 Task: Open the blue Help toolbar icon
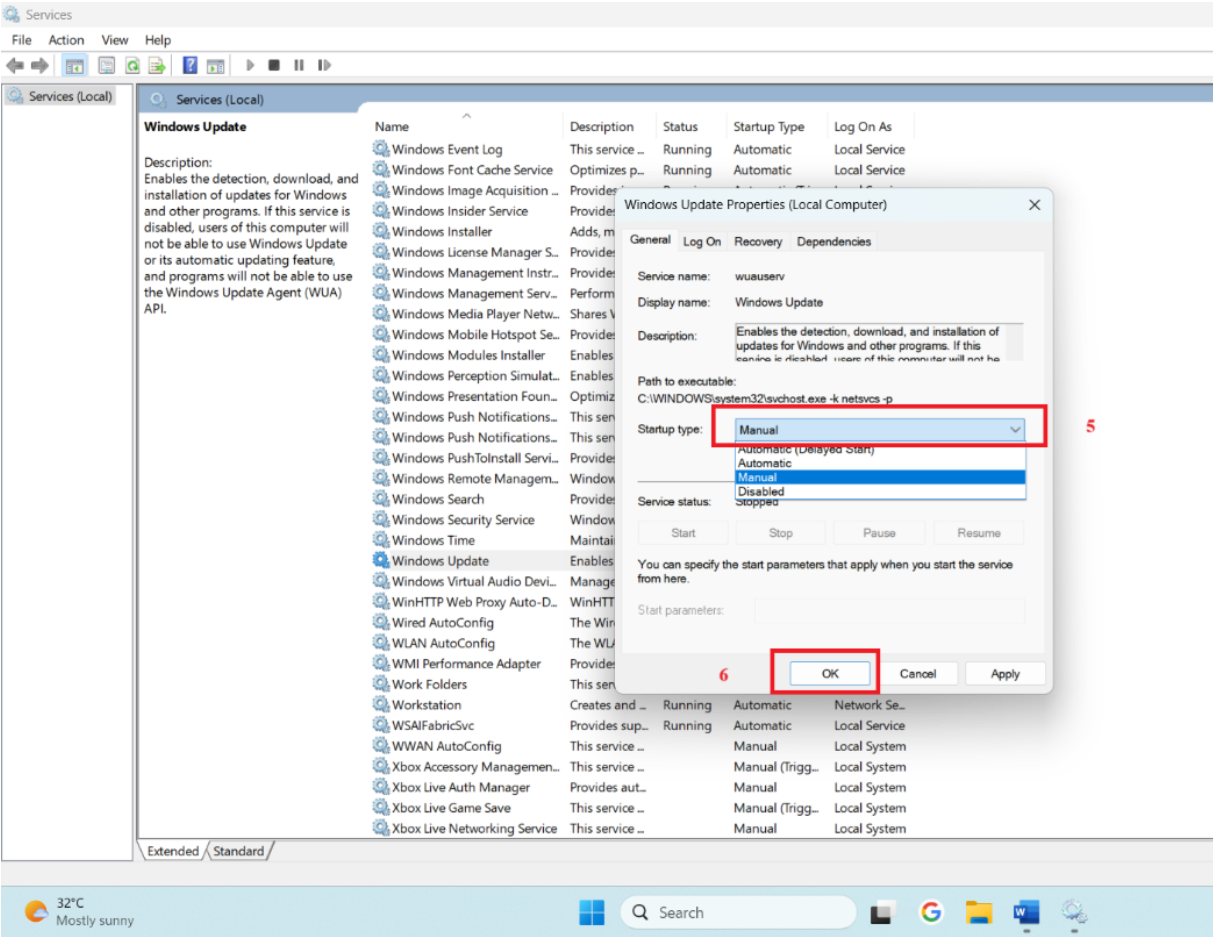(190, 66)
